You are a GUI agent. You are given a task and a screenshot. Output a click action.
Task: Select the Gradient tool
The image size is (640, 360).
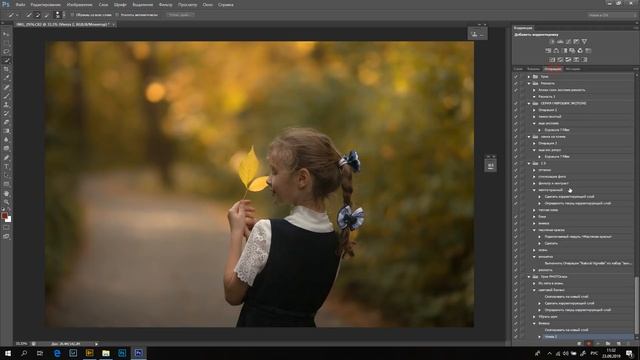[6, 131]
